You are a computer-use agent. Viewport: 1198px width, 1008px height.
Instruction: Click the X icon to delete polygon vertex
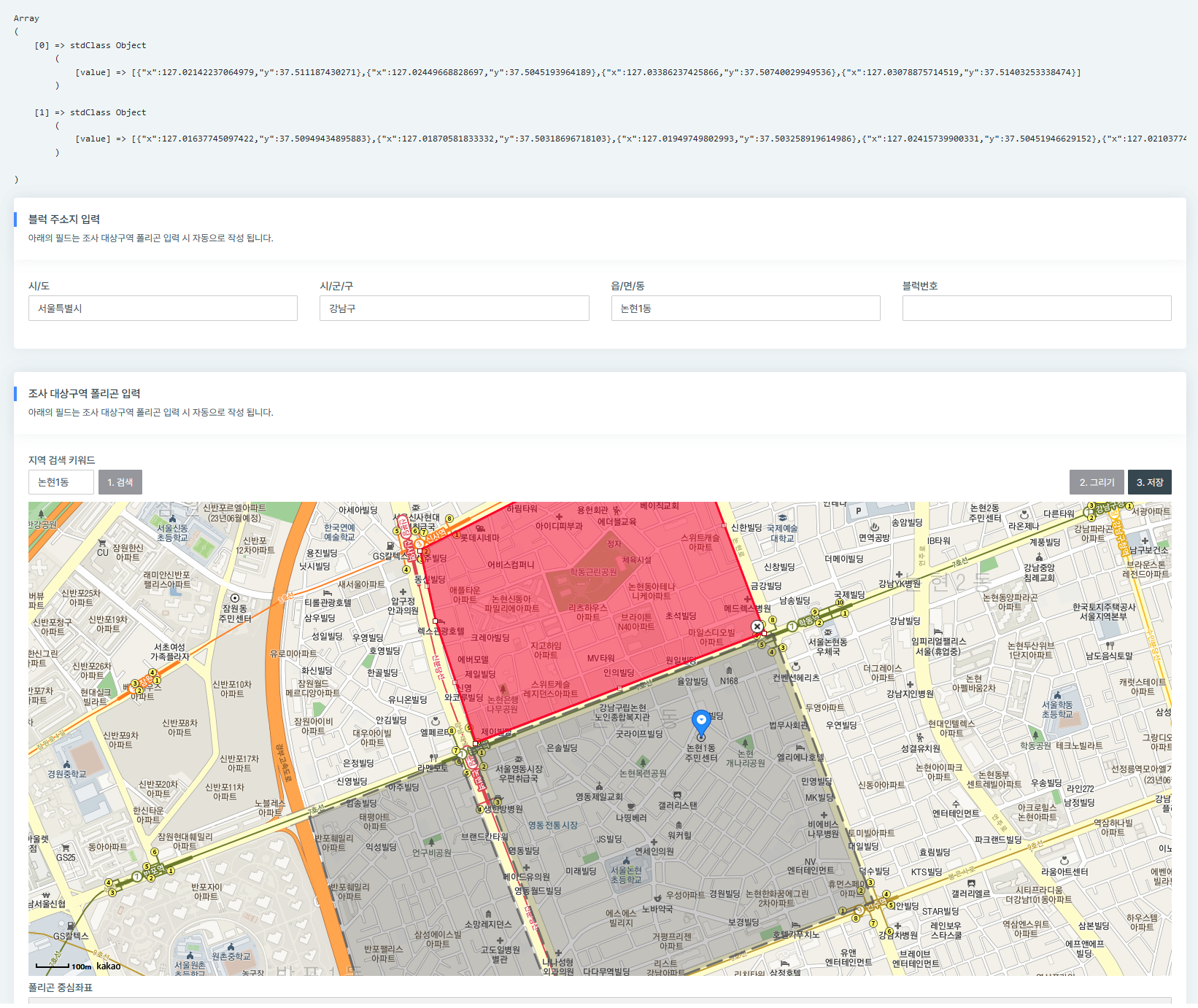point(757,627)
